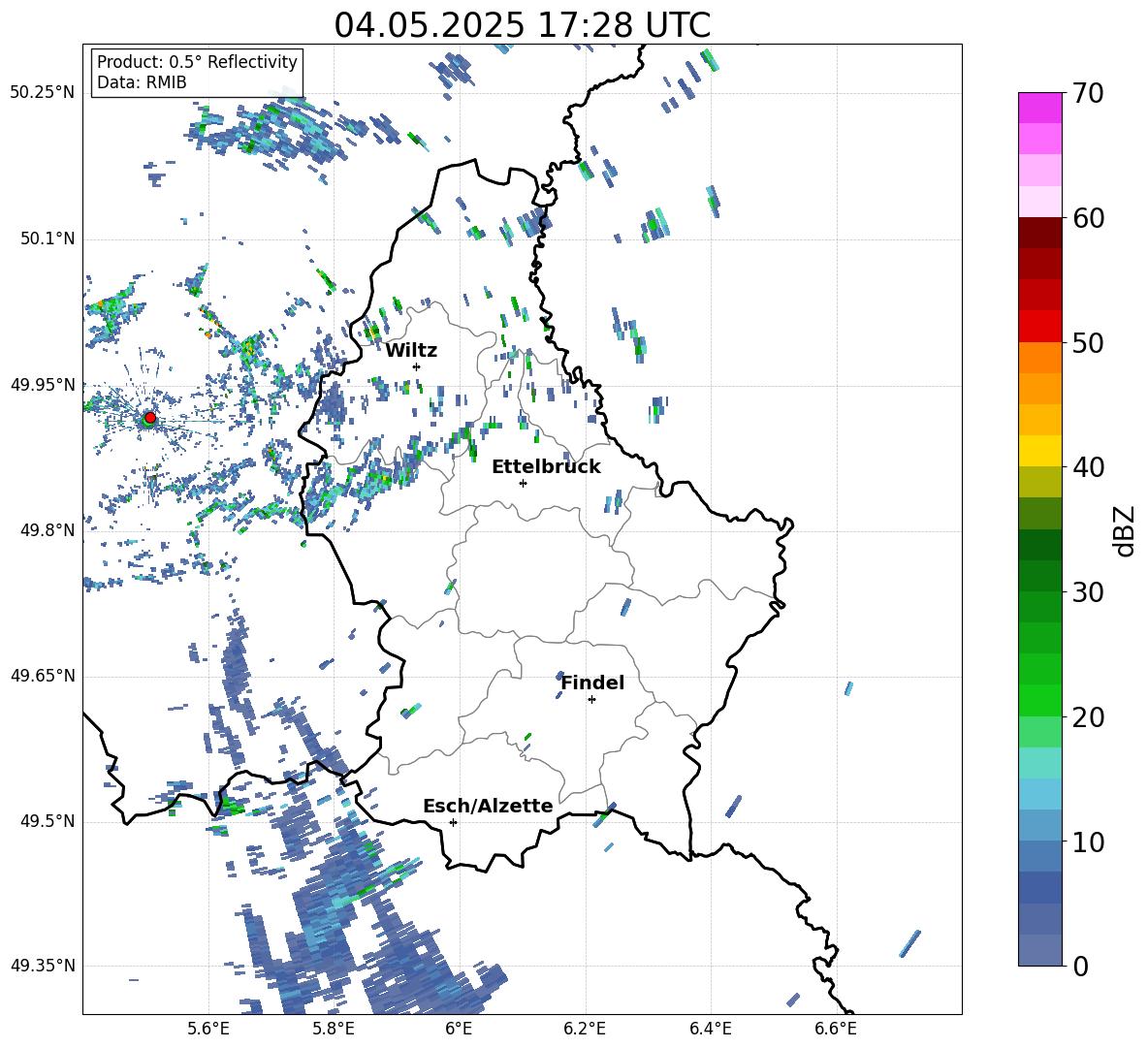
Task: Pick the orange colorbar segment below 50
Action: pyautogui.click(x=1040, y=358)
